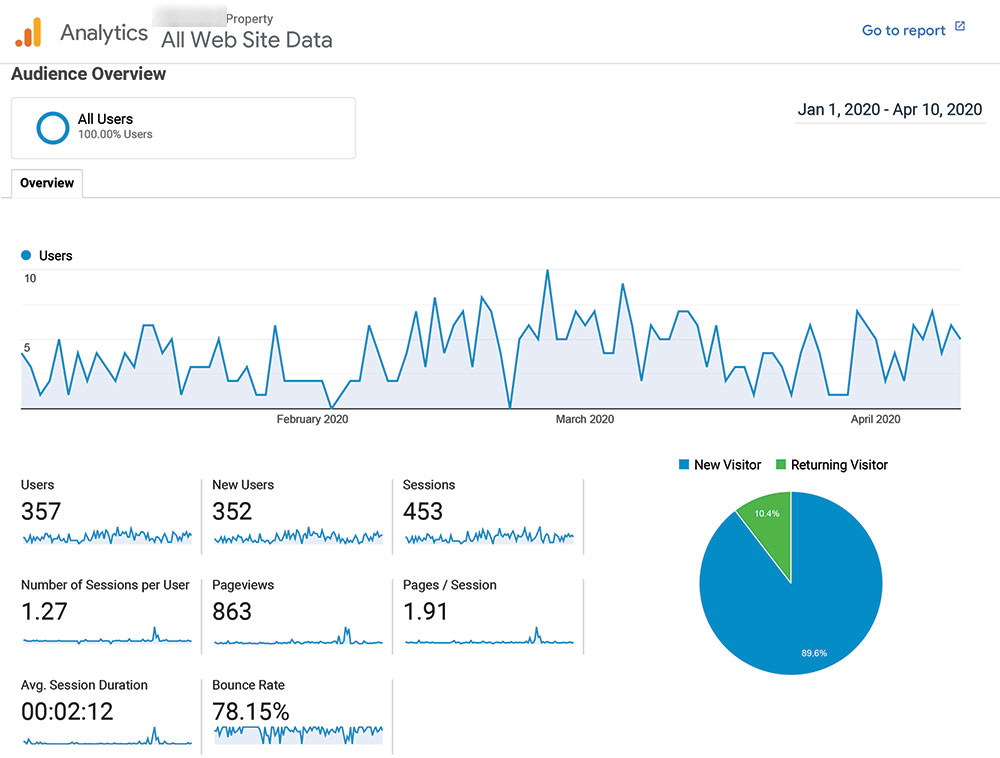Image resolution: width=1000 pixels, height=758 pixels.
Task: Click the y-axis label 5
Action: pyautogui.click(x=27, y=347)
